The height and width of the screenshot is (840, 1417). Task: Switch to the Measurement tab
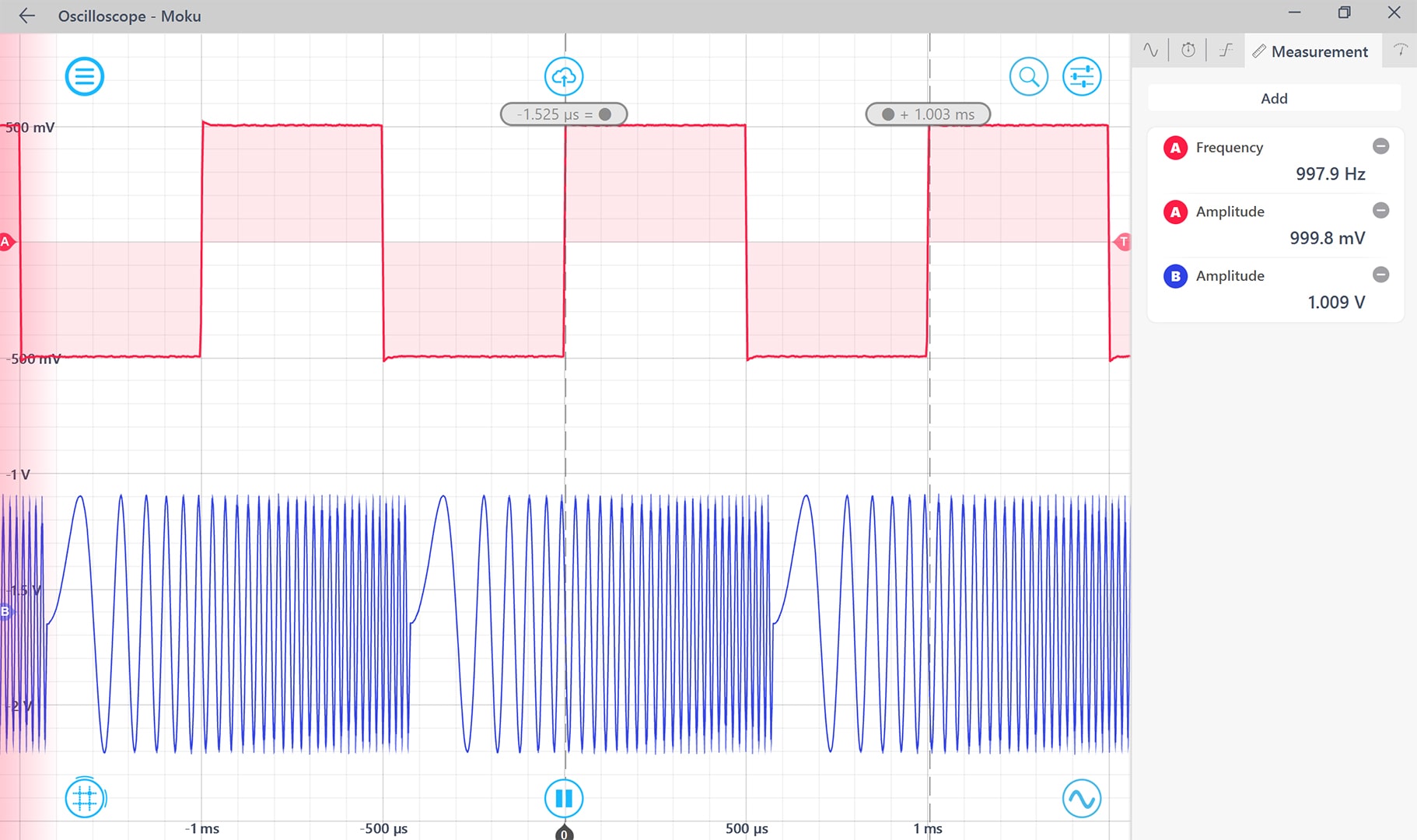point(1314,51)
